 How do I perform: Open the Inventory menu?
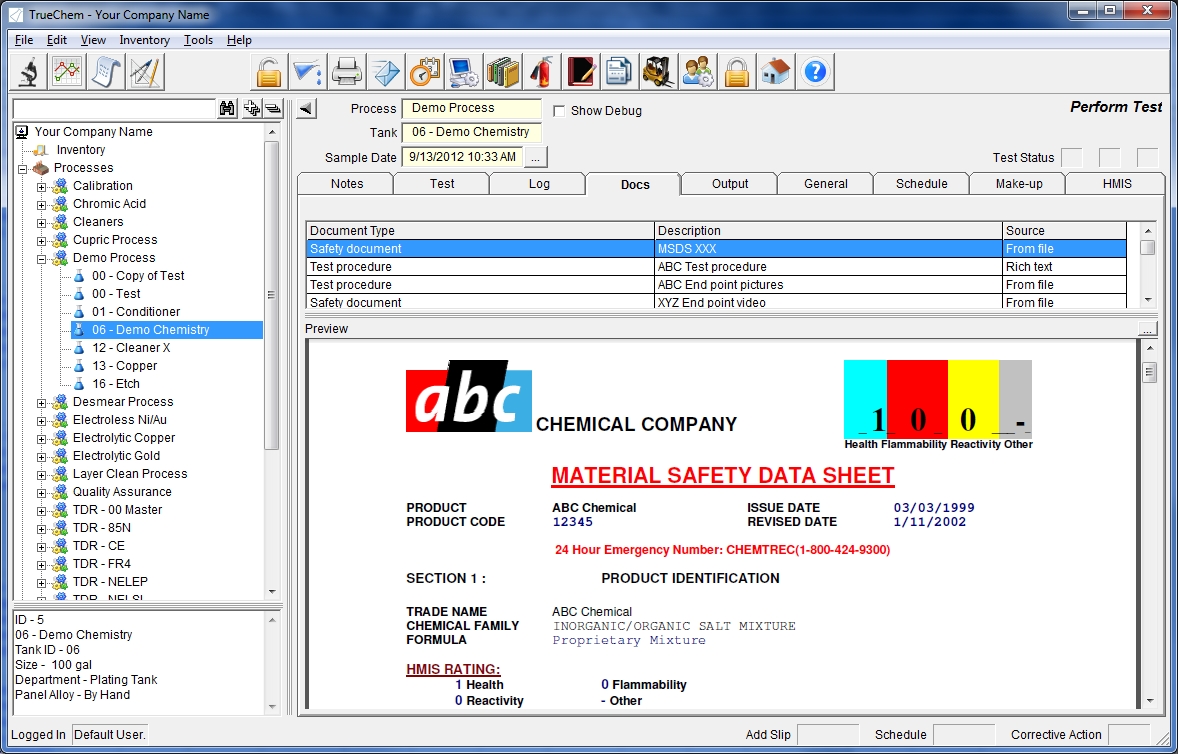pos(144,40)
